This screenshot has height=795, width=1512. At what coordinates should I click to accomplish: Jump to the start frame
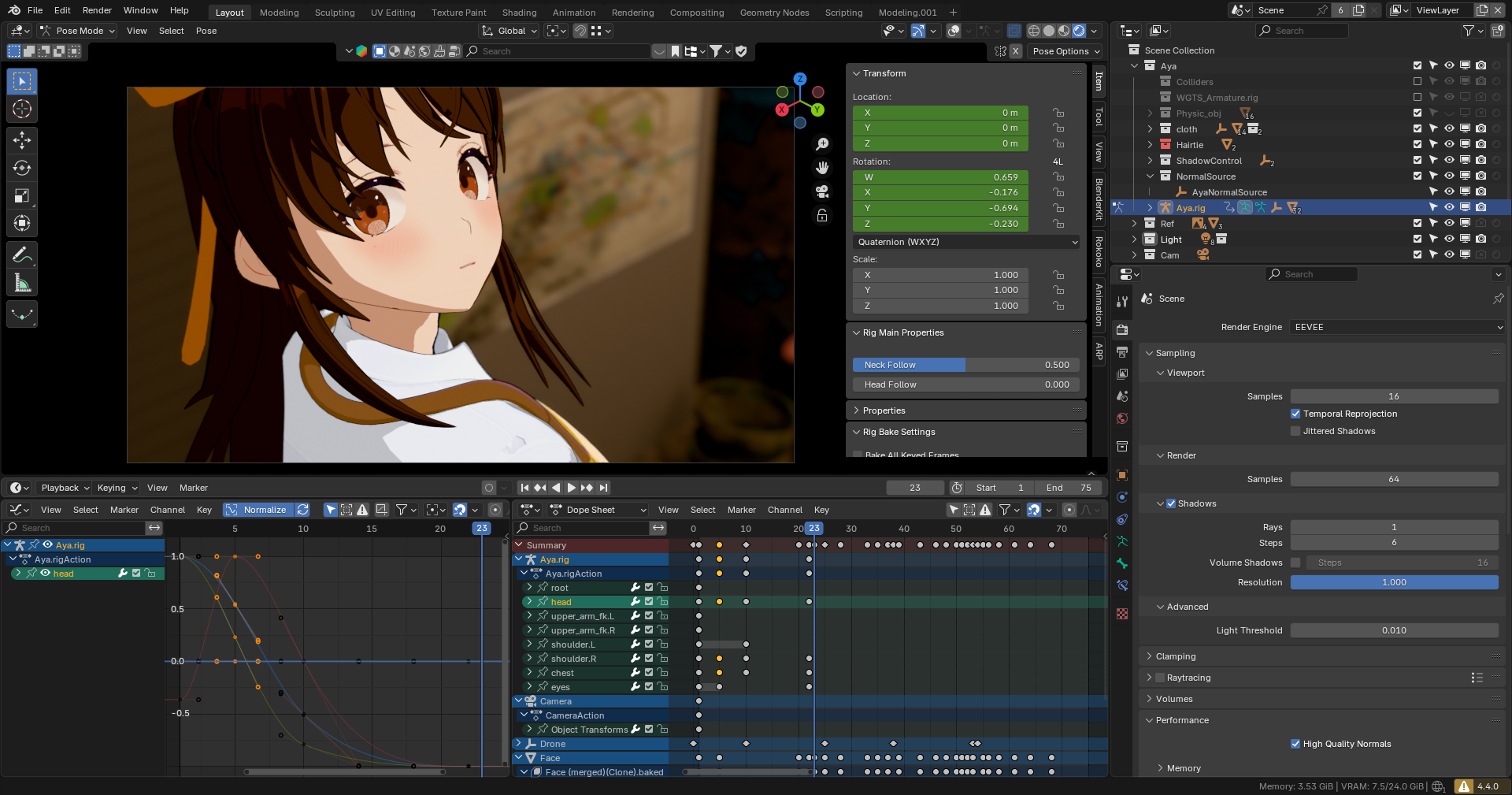[x=524, y=488]
